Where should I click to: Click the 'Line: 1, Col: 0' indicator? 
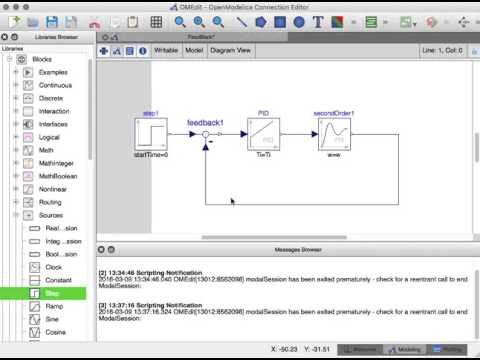tap(442, 51)
